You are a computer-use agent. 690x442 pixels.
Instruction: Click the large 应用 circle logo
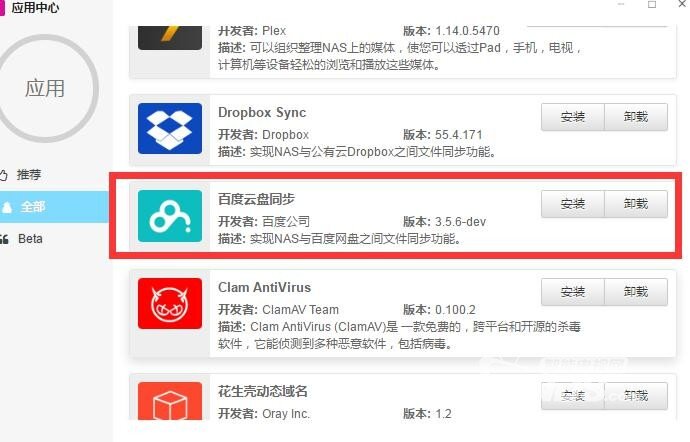[45, 88]
